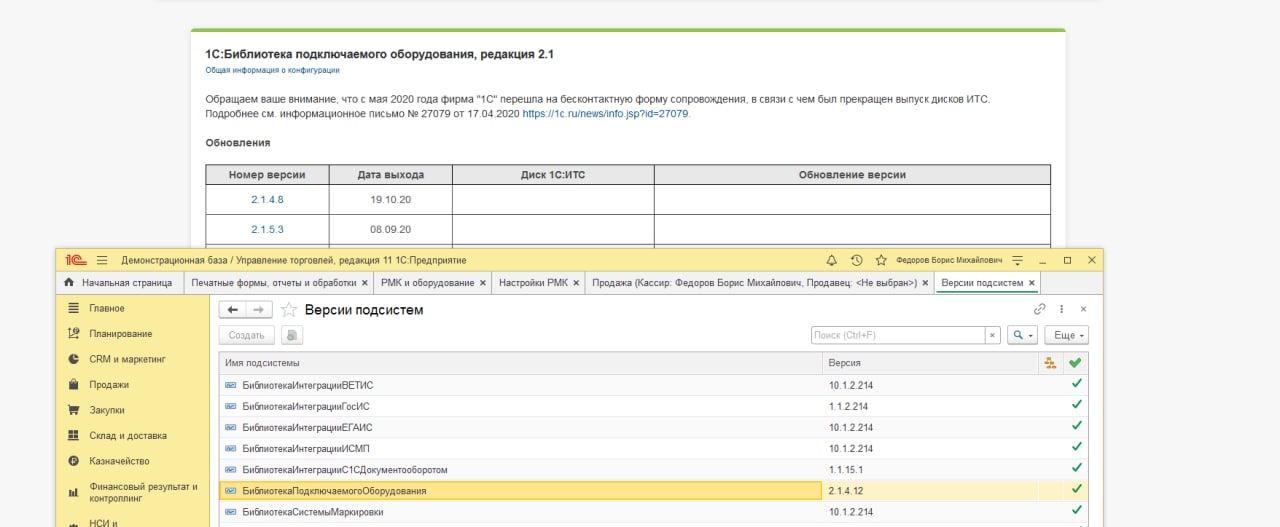Open history clock icon

pos(856,259)
